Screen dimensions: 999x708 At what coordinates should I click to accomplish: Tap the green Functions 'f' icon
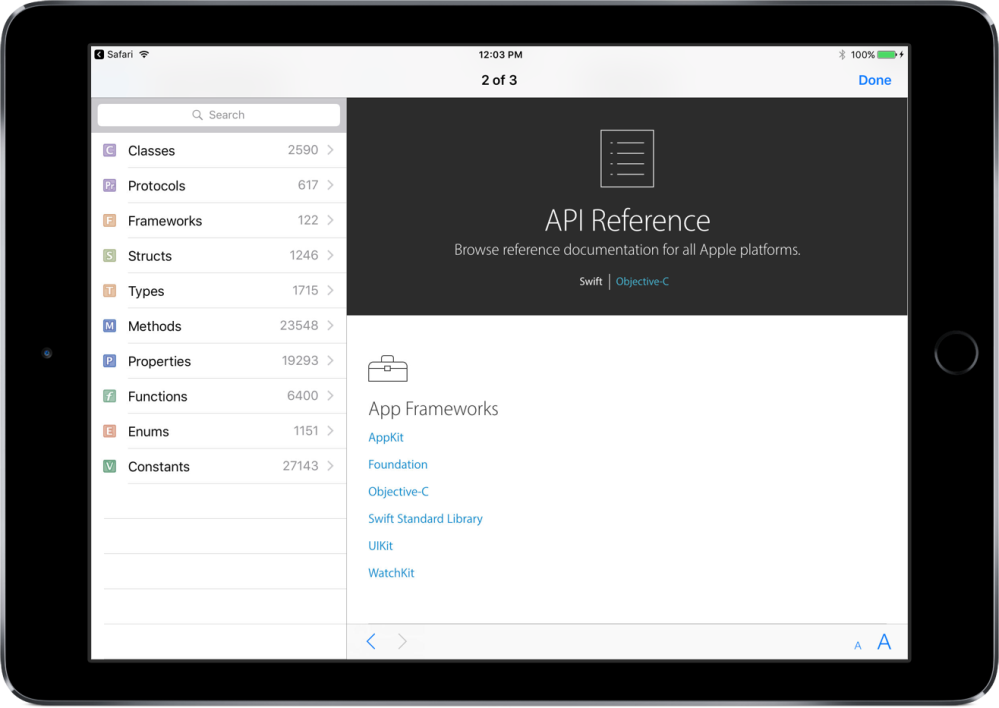110,396
